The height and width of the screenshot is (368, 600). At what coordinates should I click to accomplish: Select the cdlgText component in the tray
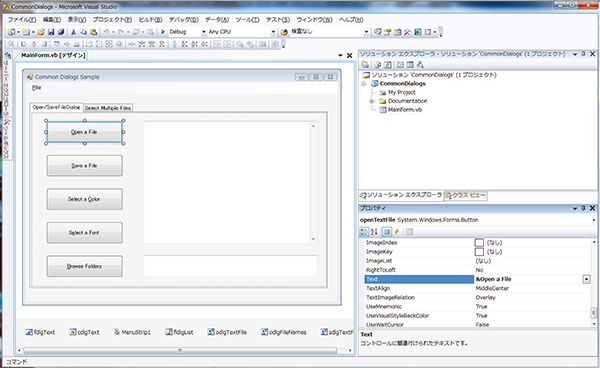[84, 332]
